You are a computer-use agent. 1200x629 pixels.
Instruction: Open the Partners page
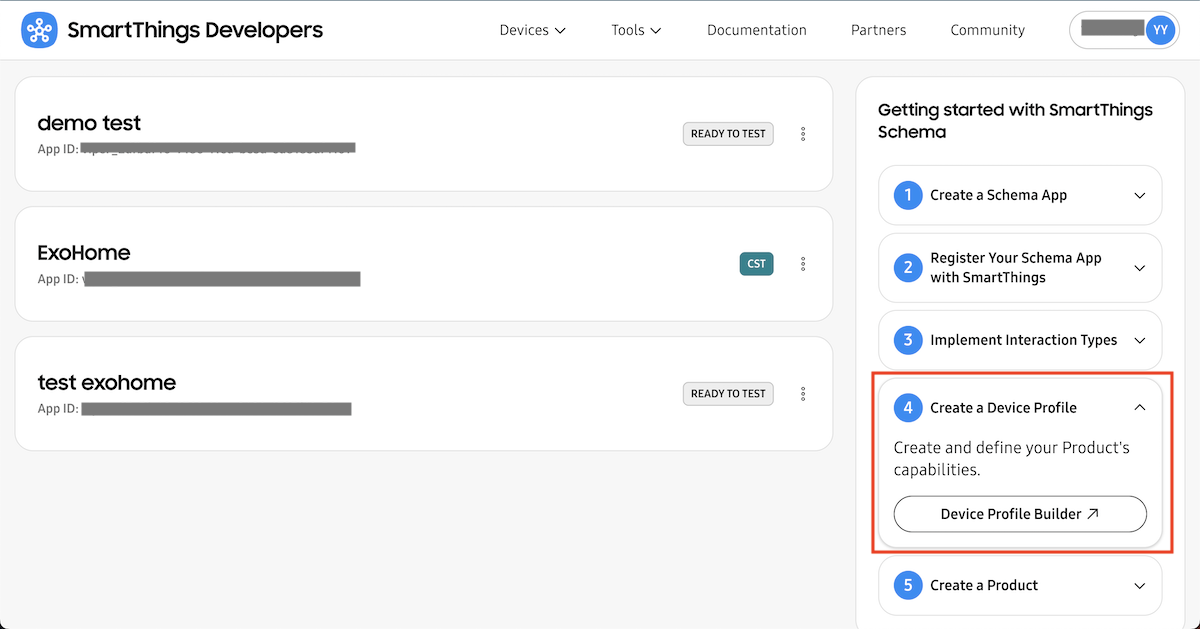click(x=879, y=30)
